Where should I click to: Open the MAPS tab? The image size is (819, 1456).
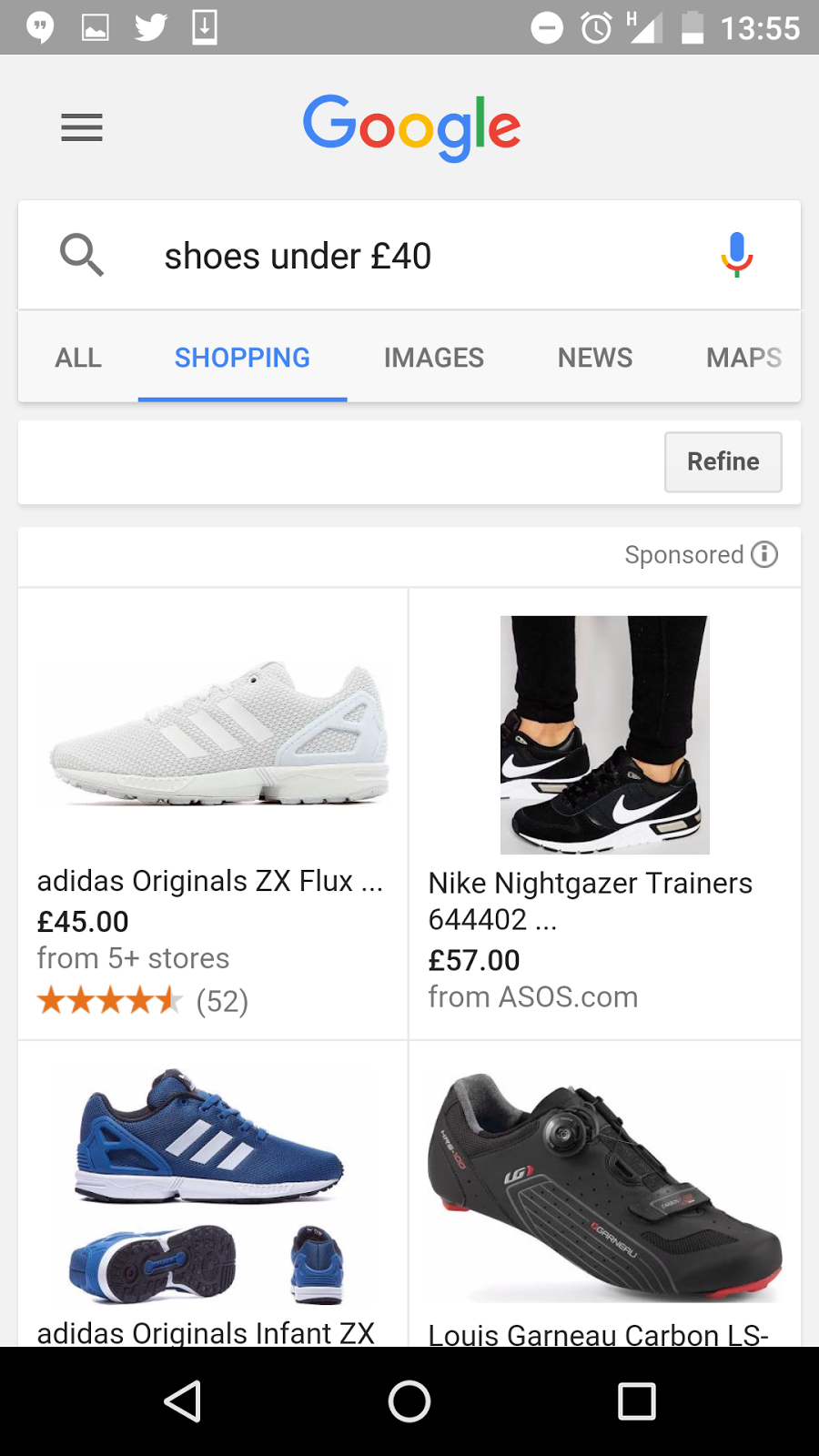click(743, 358)
